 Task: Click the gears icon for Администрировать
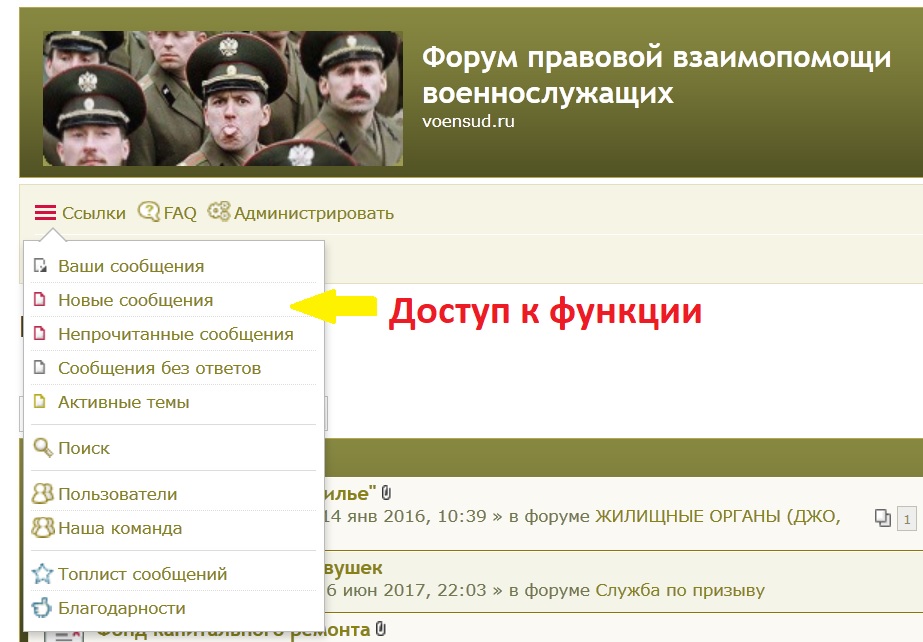218,212
